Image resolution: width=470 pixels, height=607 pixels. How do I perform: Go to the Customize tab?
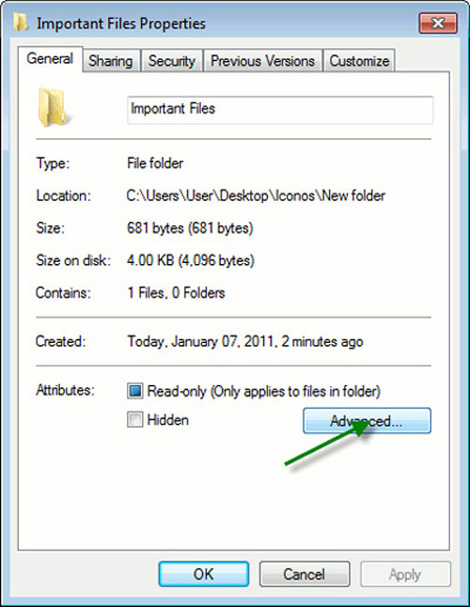[359, 61]
